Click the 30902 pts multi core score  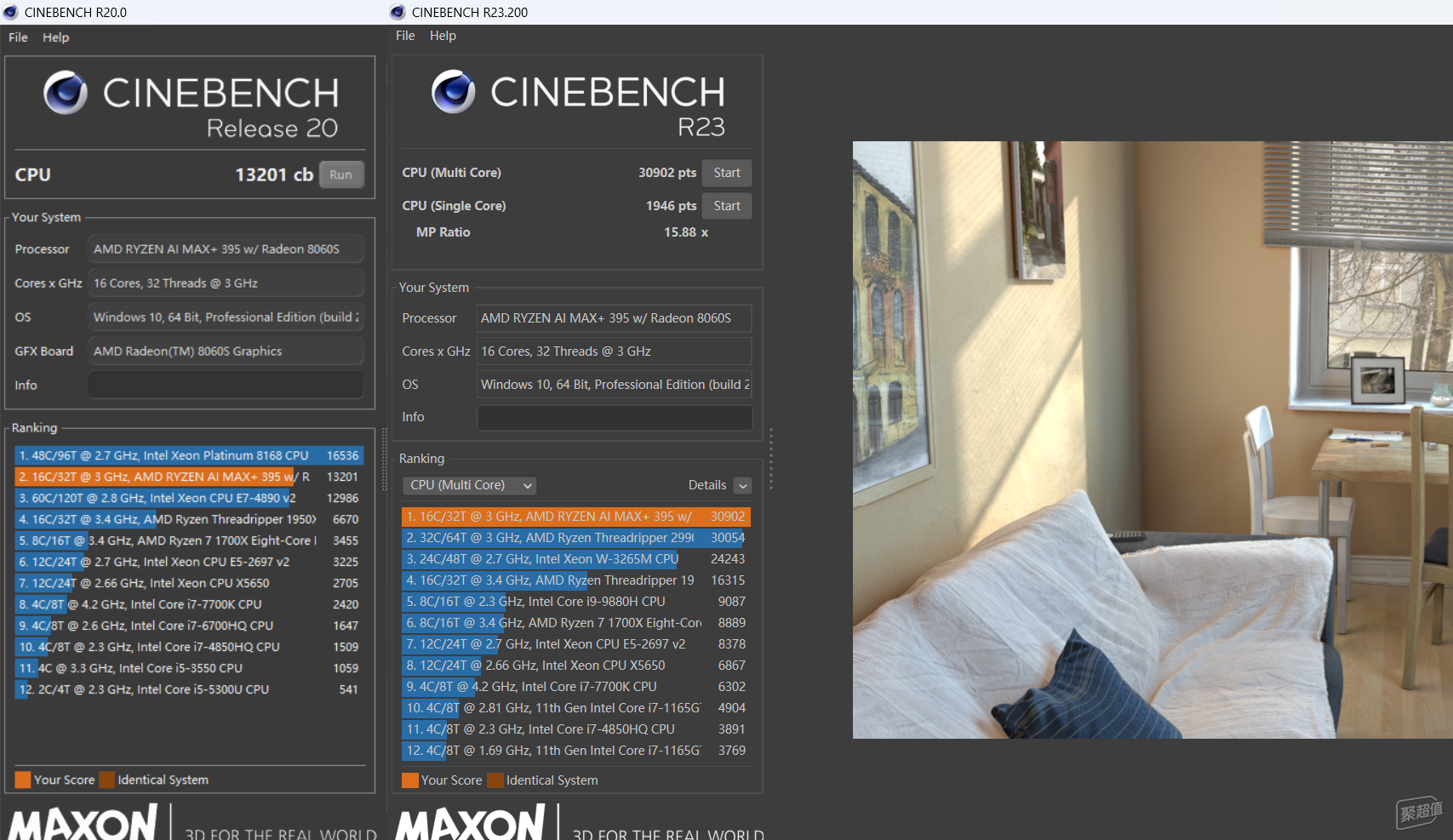(667, 173)
